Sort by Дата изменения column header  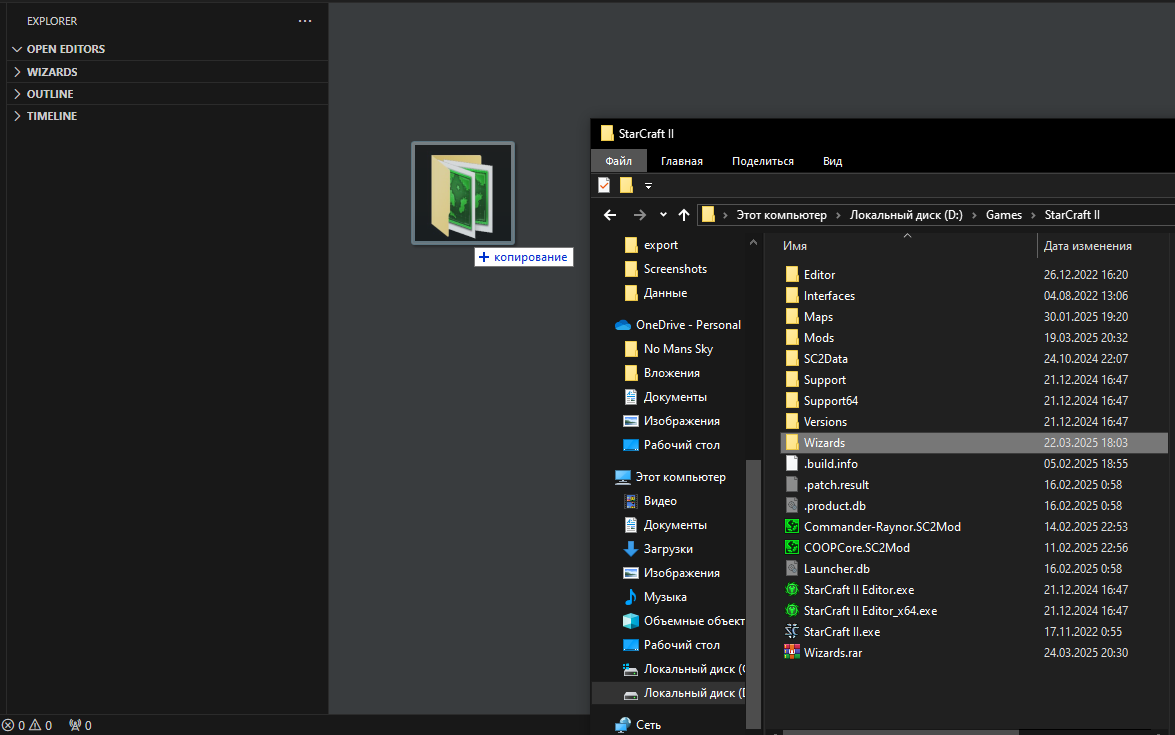1087,246
